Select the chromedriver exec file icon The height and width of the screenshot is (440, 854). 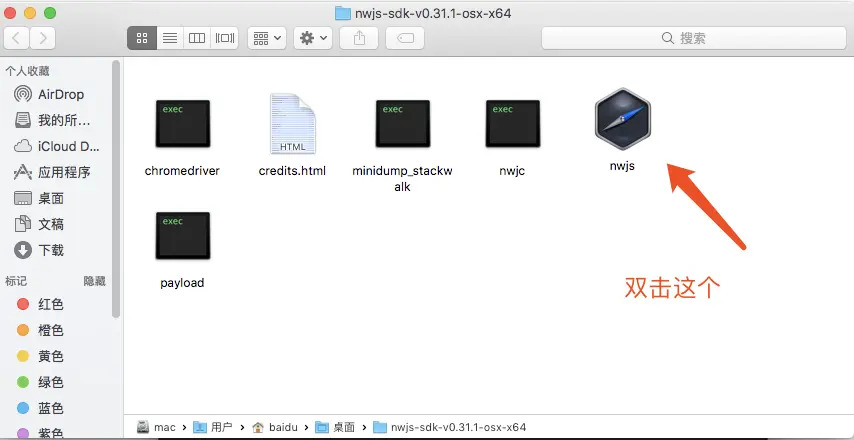pos(182,124)
